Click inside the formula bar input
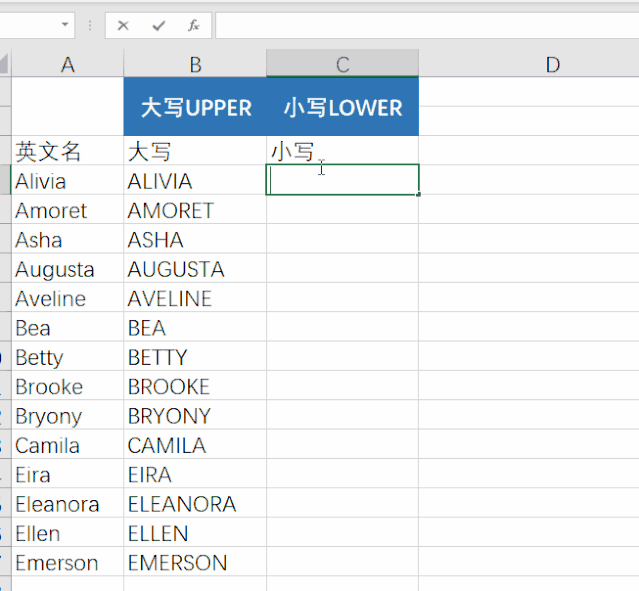639x591 pixels. [x=427, y=26]
